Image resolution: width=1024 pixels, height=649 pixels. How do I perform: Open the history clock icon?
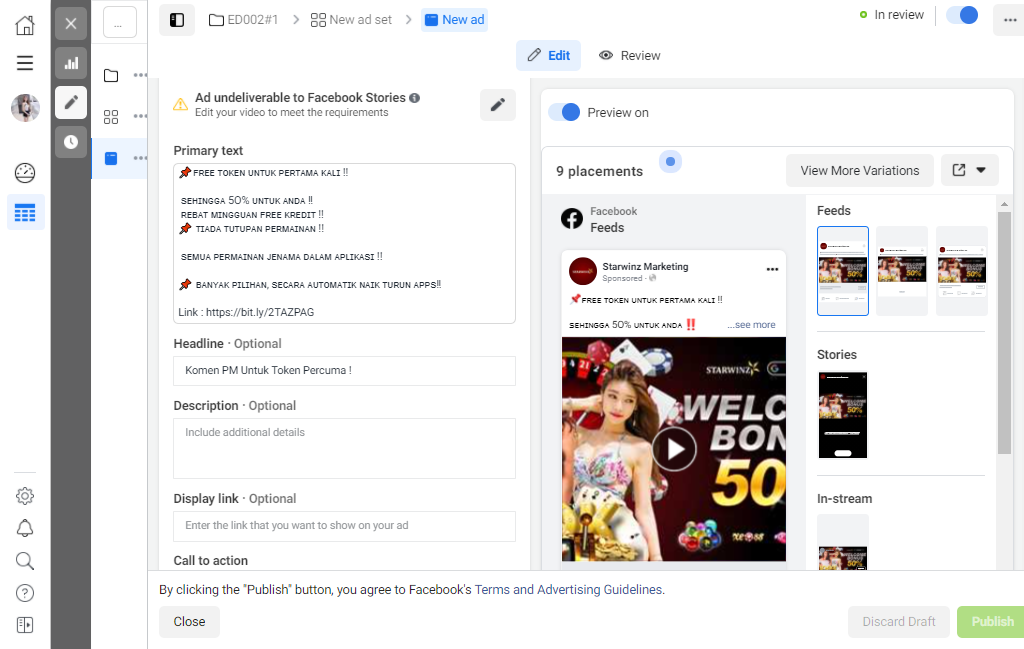[x=71, y=142]
